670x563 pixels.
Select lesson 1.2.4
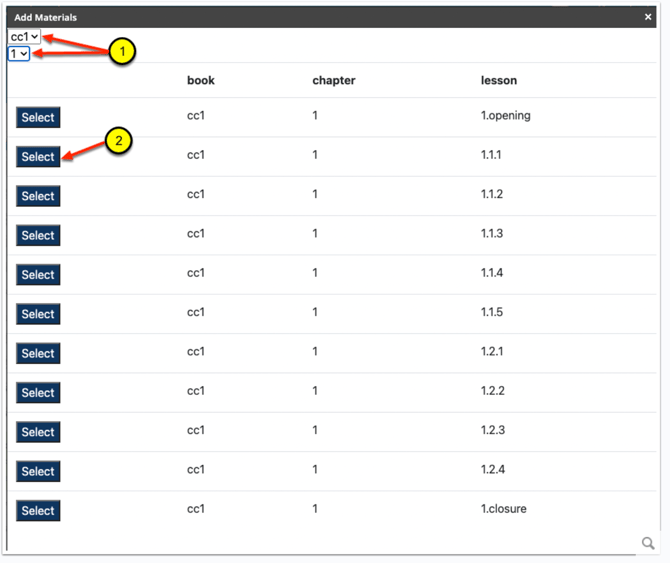pyautogui.click(x=38, y=471)
